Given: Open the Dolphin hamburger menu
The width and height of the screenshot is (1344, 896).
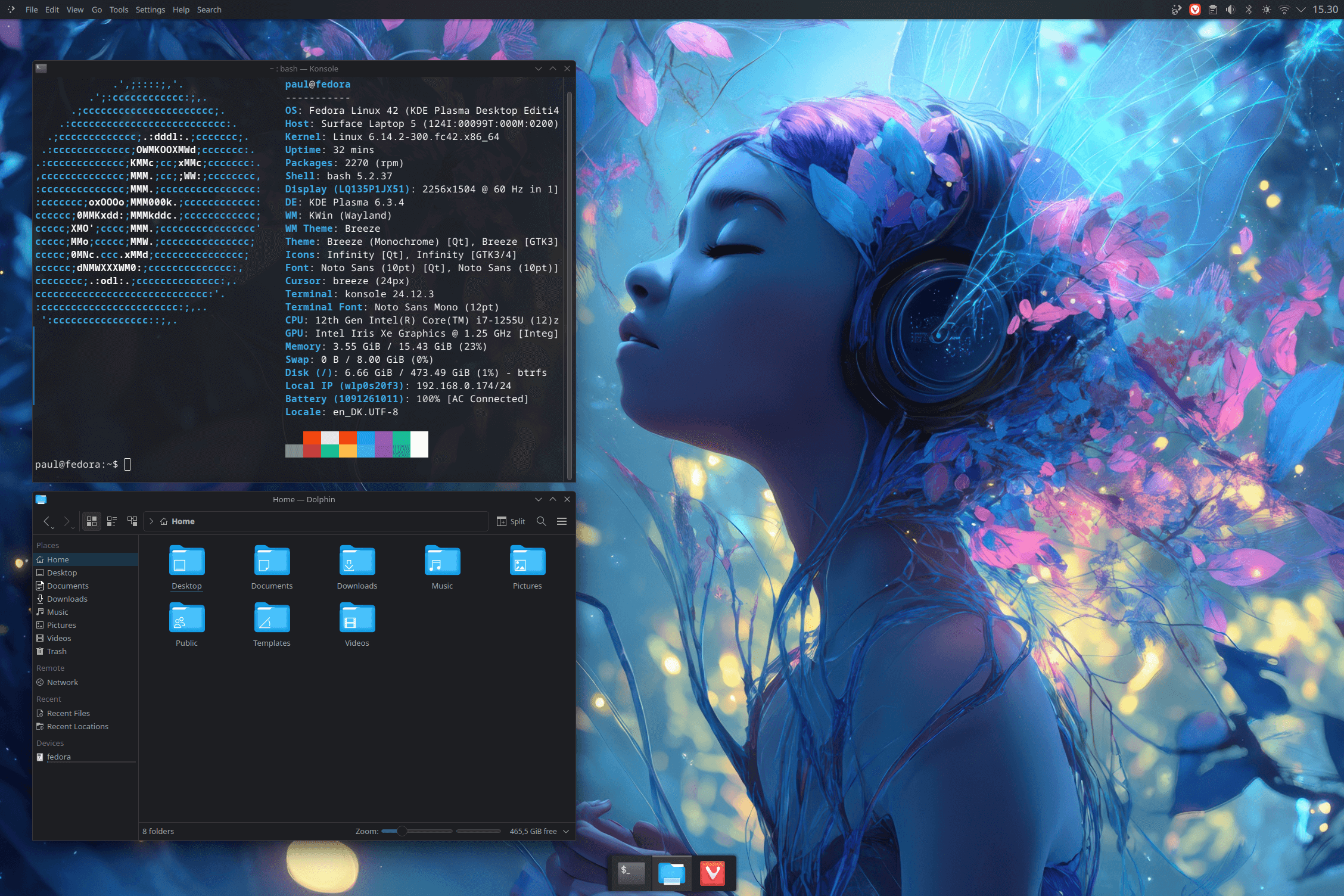Looking at the screenshot, I should 561,521.
